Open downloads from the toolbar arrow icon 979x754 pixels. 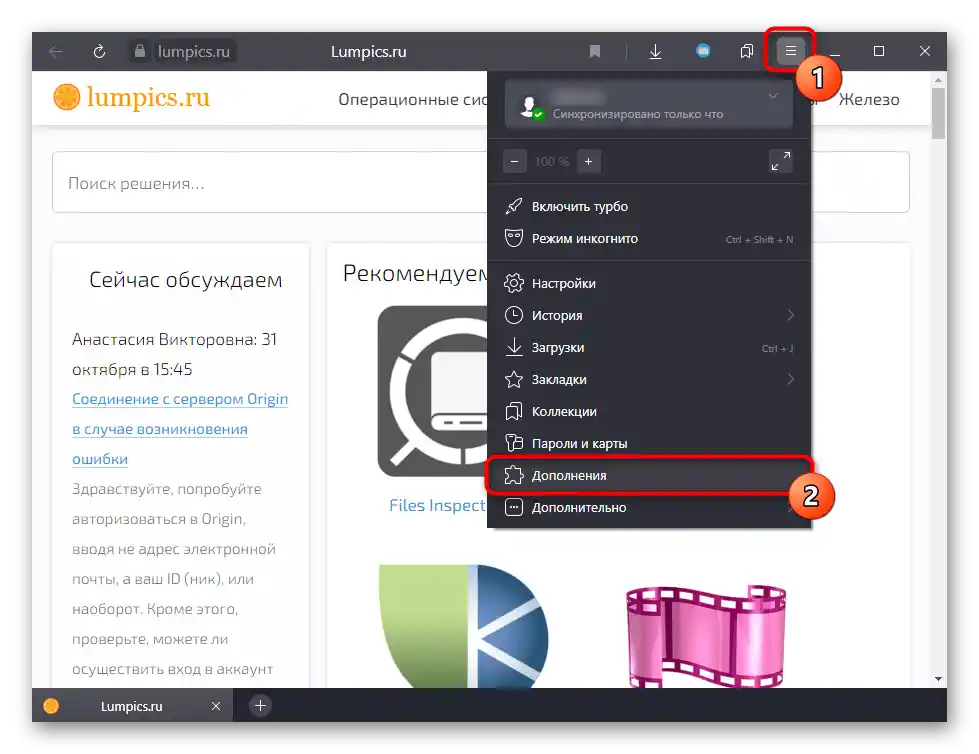coord(655,51)
